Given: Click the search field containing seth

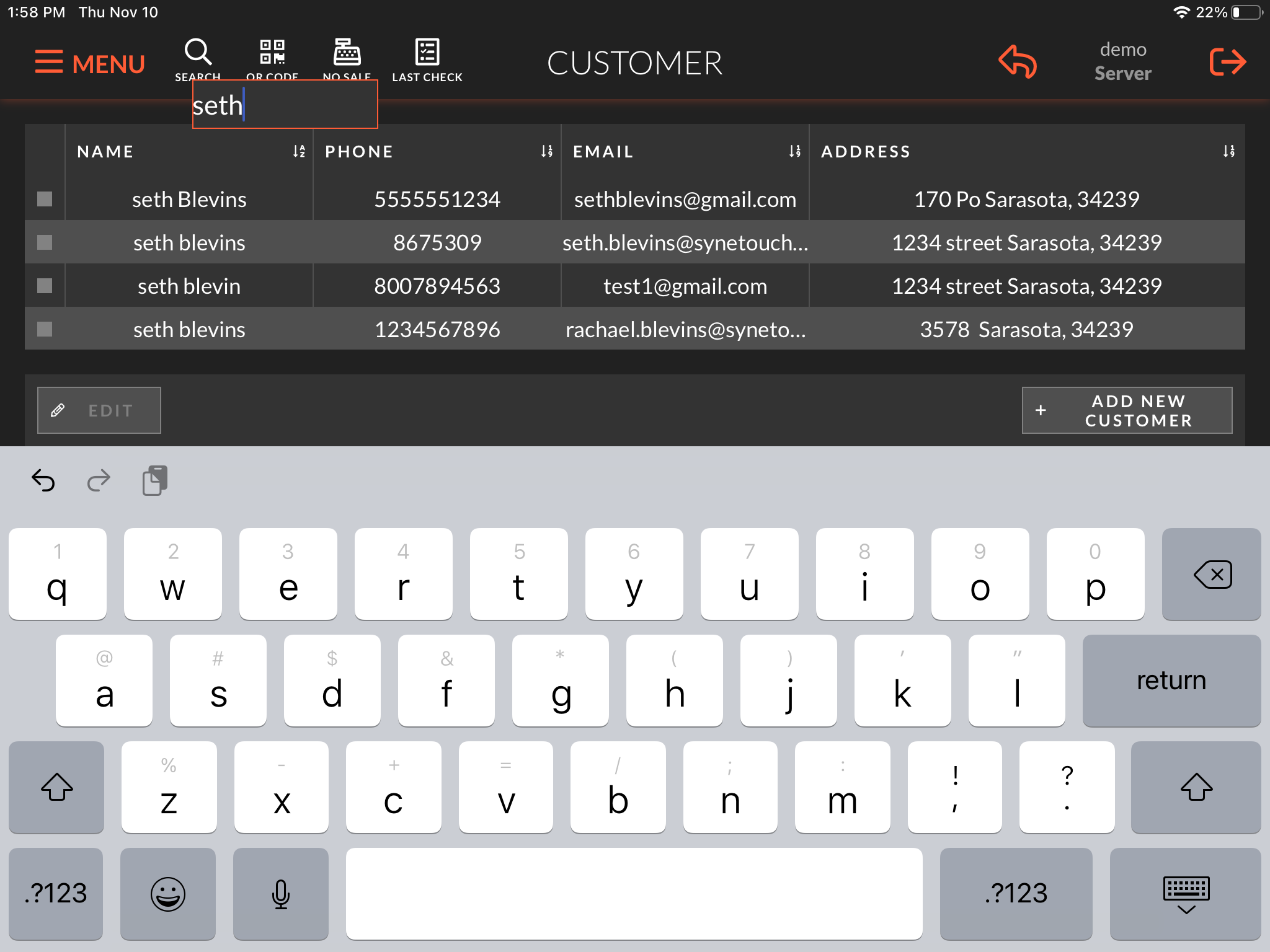Looking at the screenshot, I should pyautogui.click(x=285, y=105).
